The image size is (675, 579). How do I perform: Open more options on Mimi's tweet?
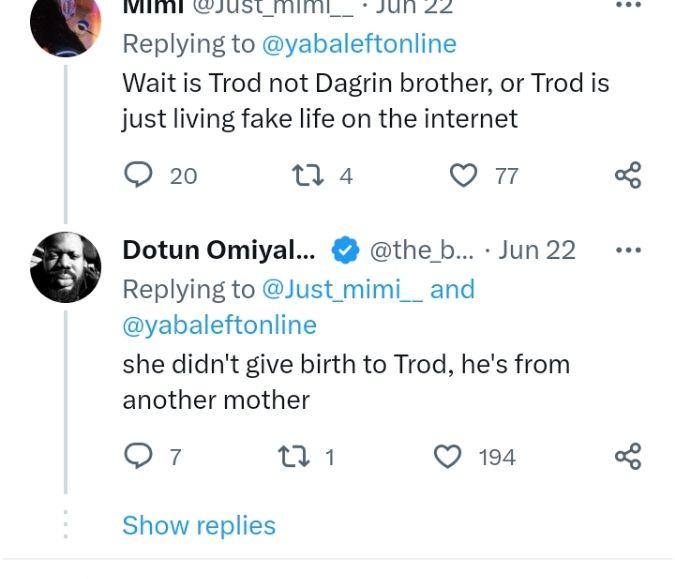tap(627, 6)
